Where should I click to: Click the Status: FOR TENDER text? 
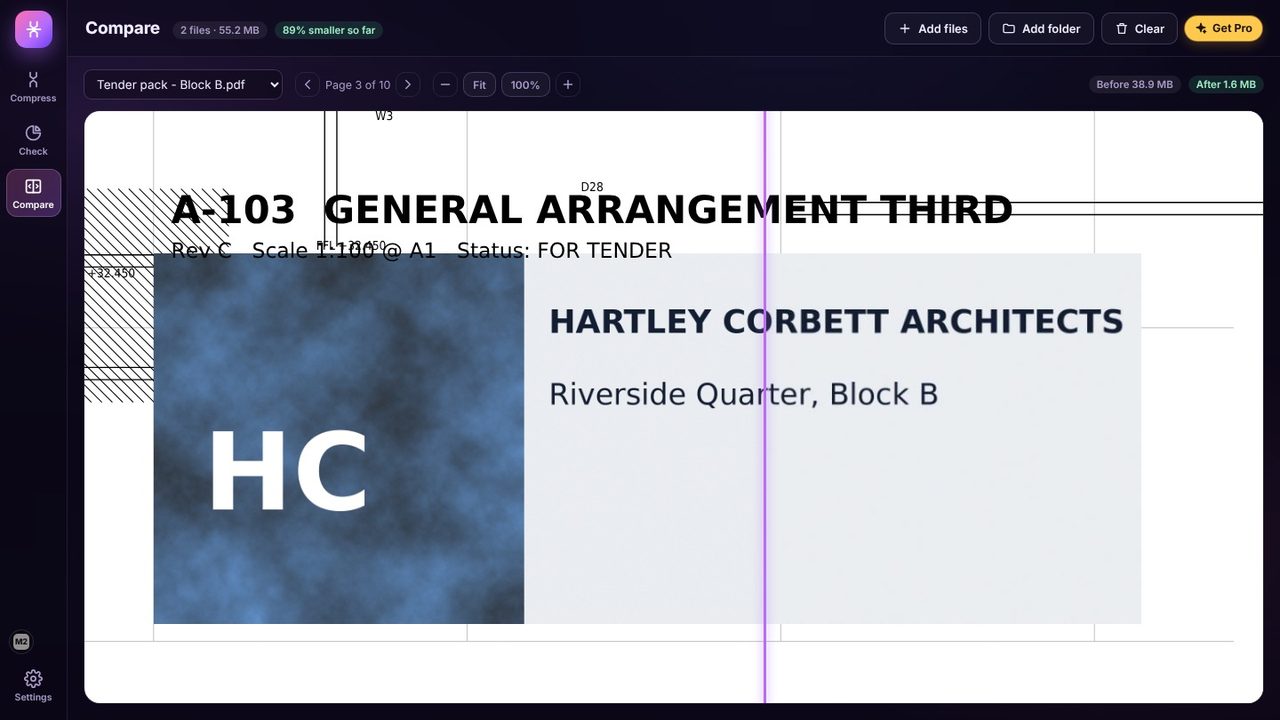(x=564, y=250)
